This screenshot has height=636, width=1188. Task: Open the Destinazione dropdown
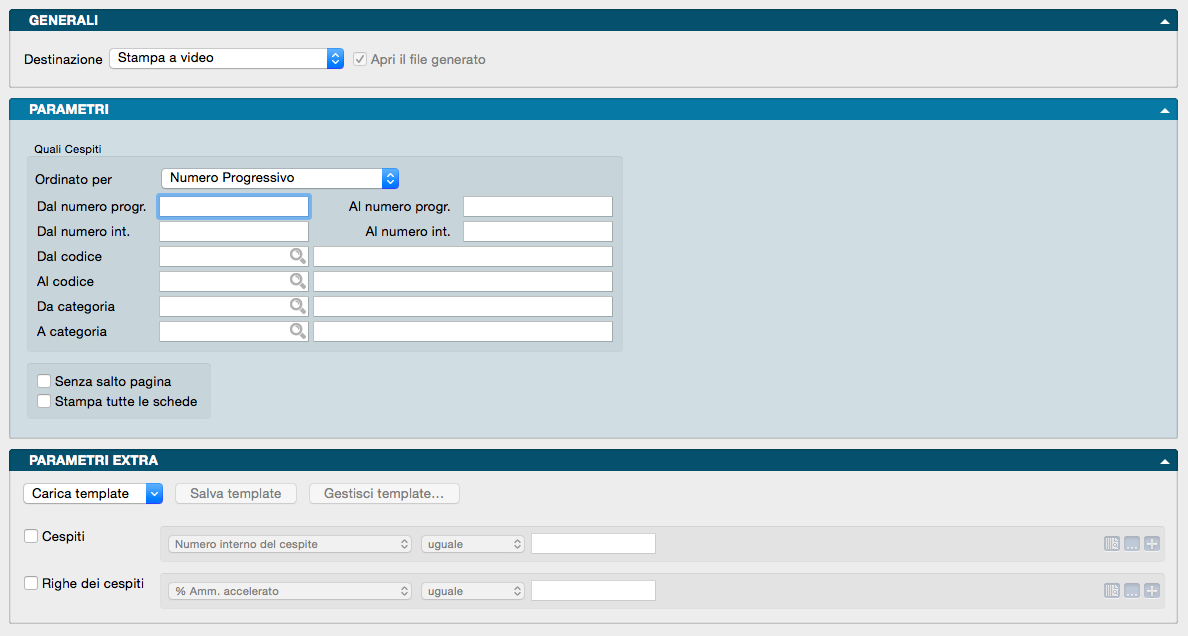pos(226,59)
